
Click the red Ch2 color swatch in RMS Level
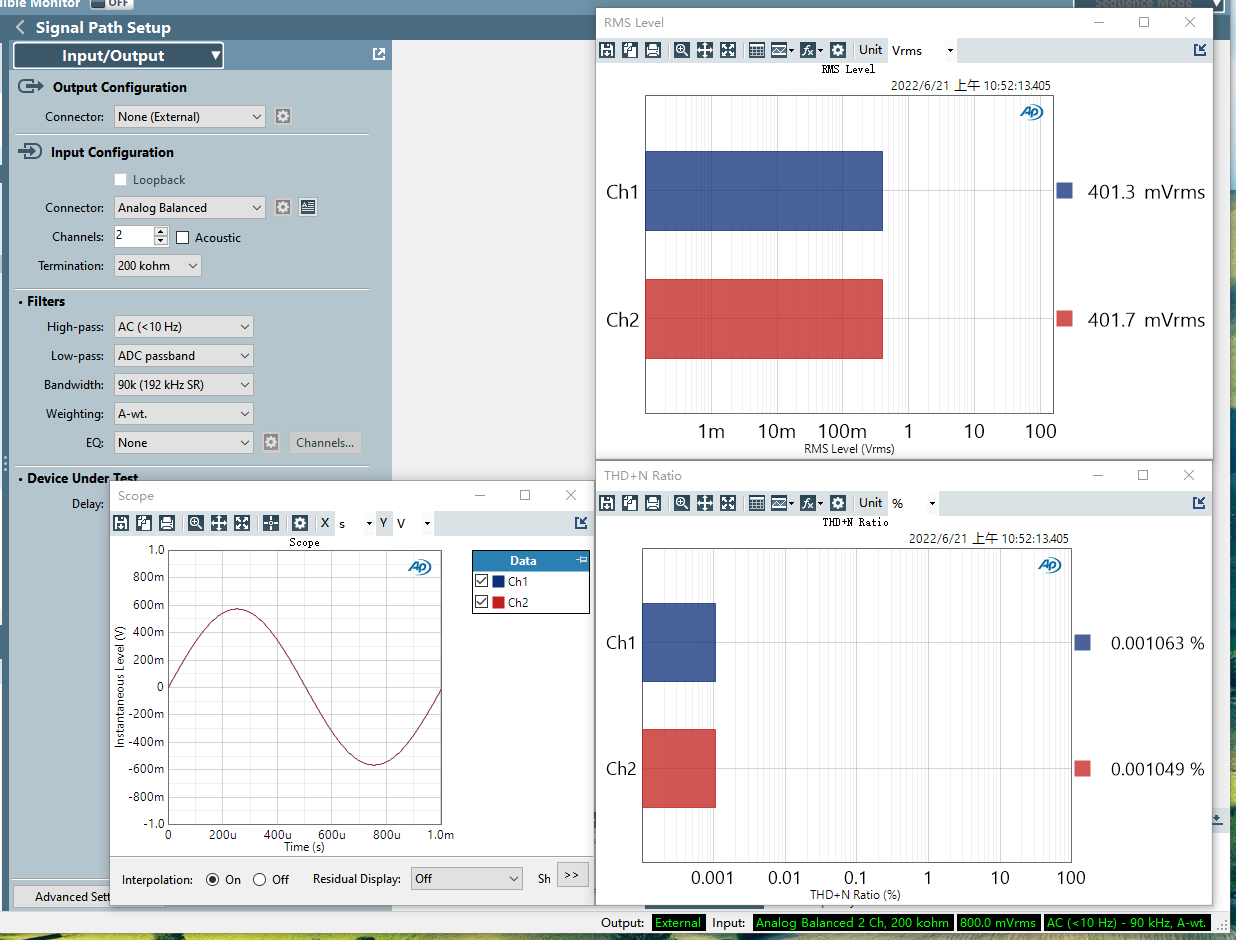pos(1064,319)
